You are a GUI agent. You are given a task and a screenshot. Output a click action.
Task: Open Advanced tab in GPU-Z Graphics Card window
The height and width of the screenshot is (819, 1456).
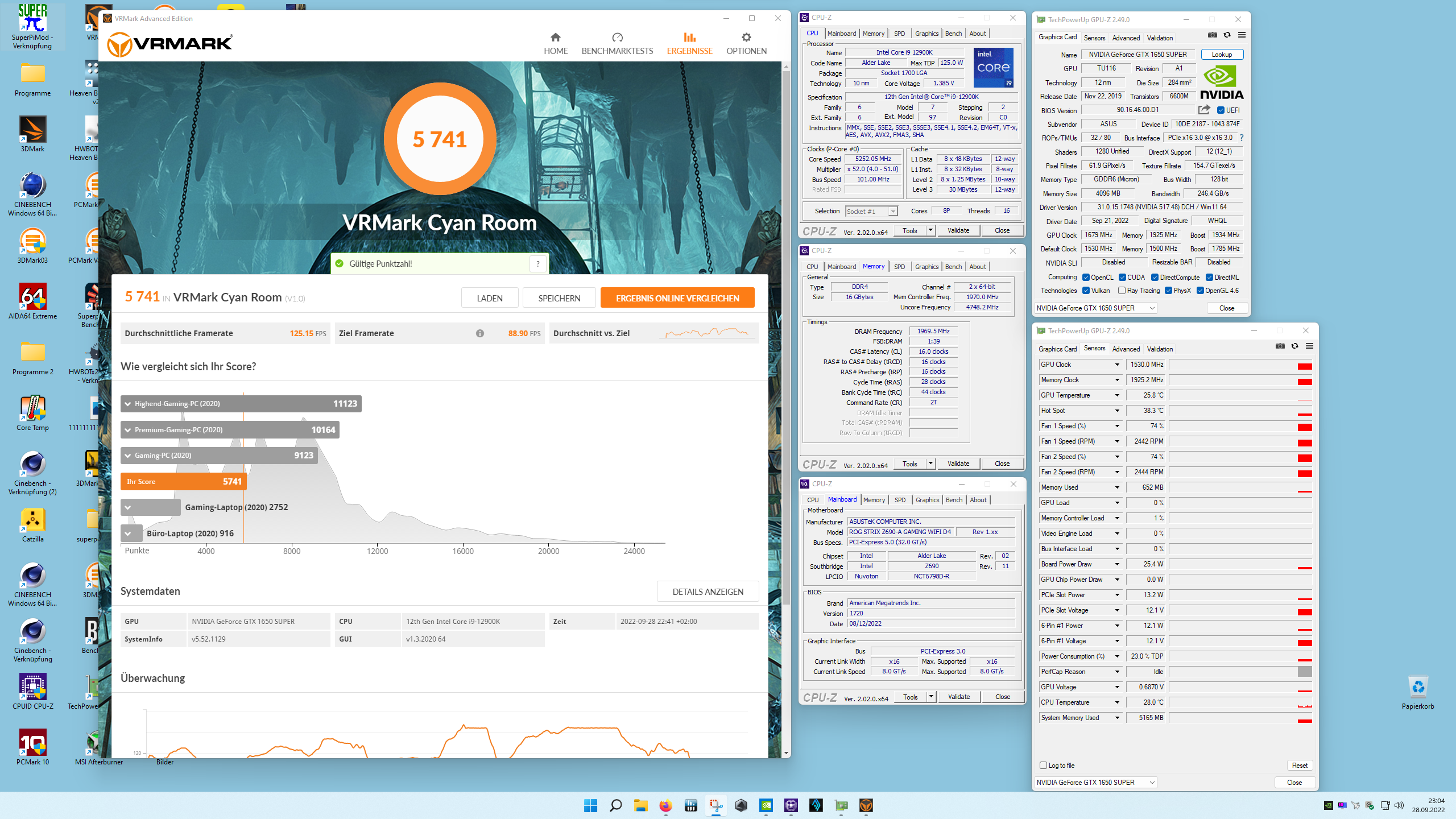coord(1126,38)
